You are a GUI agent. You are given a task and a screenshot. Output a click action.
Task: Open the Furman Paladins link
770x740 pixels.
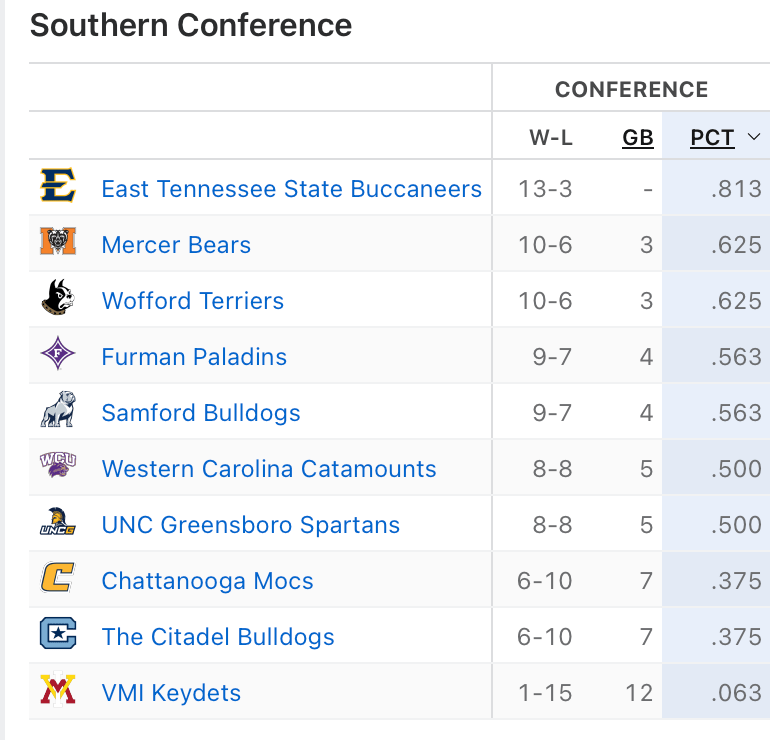pos(194,357)
